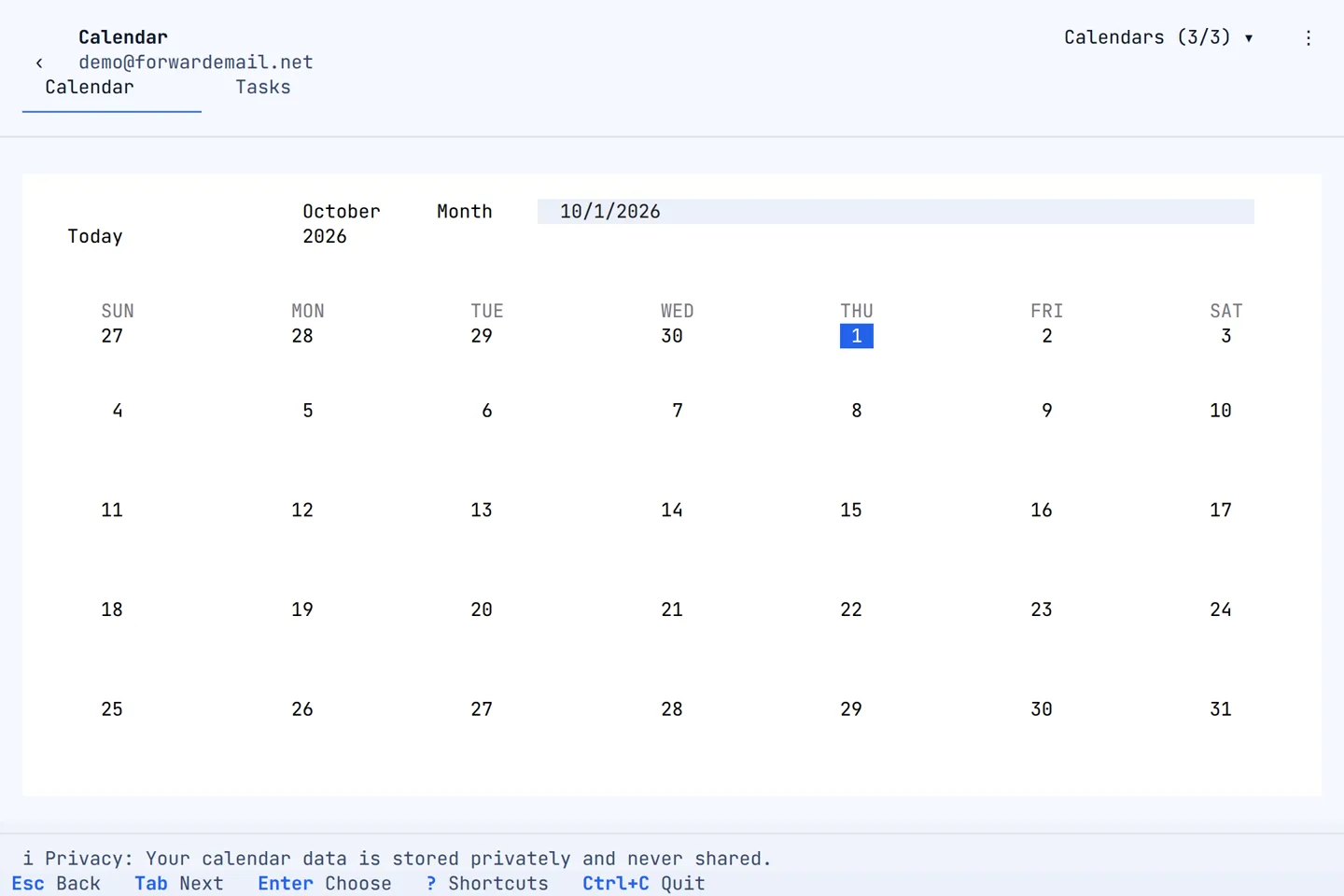Screen dimensions: 1344x896
Task: Pick Wednesday September 30
Action: coord(672,336)
